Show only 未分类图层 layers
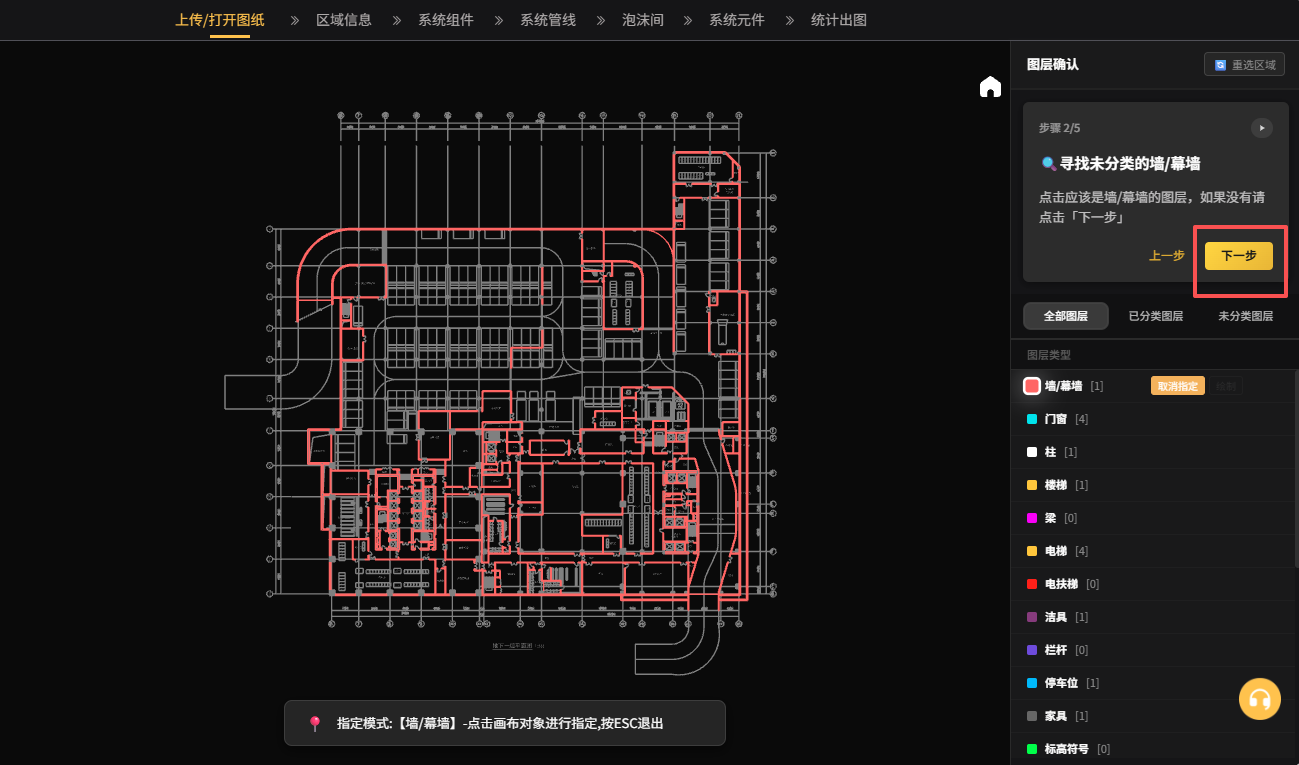 coord(1245,316)
